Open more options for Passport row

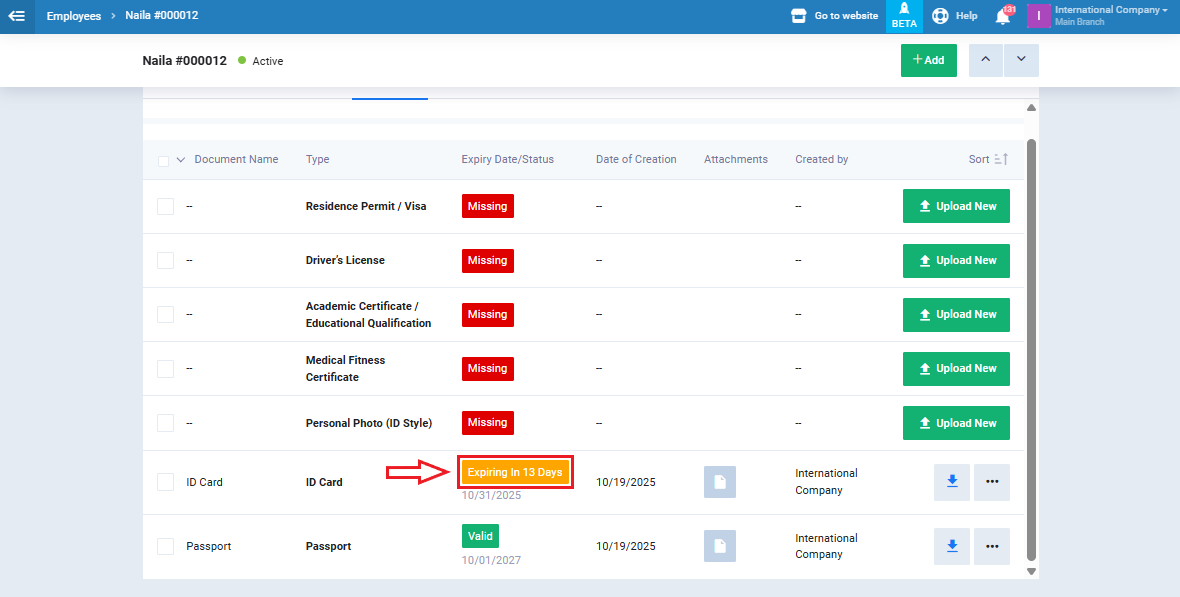pos(992,546)
